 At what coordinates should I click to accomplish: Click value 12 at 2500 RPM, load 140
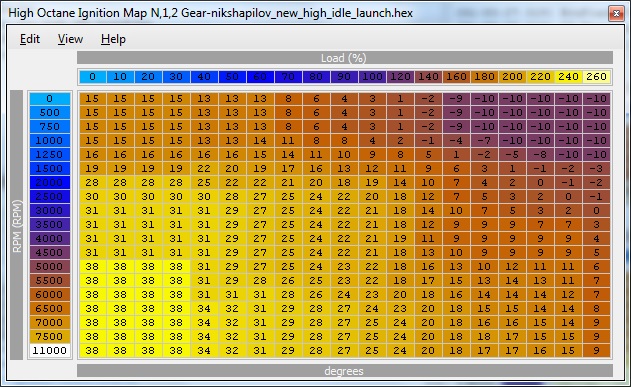(x=428, y=196)
